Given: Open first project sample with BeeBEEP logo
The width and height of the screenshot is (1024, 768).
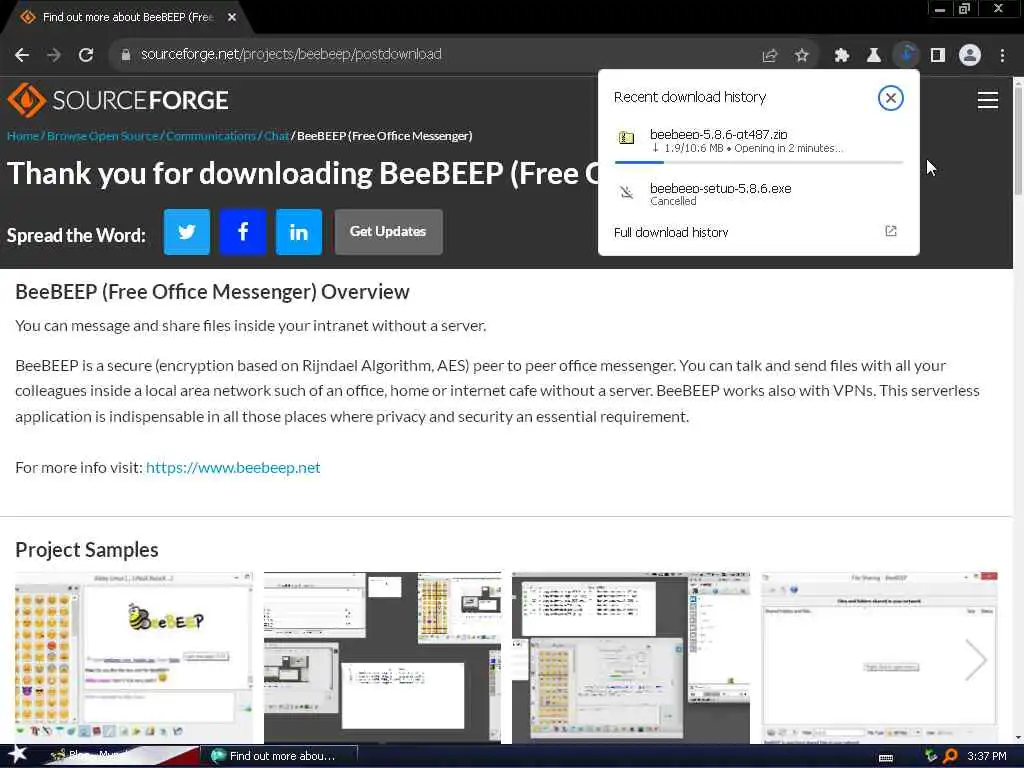Looking at the screenshot, I should 134,658.
